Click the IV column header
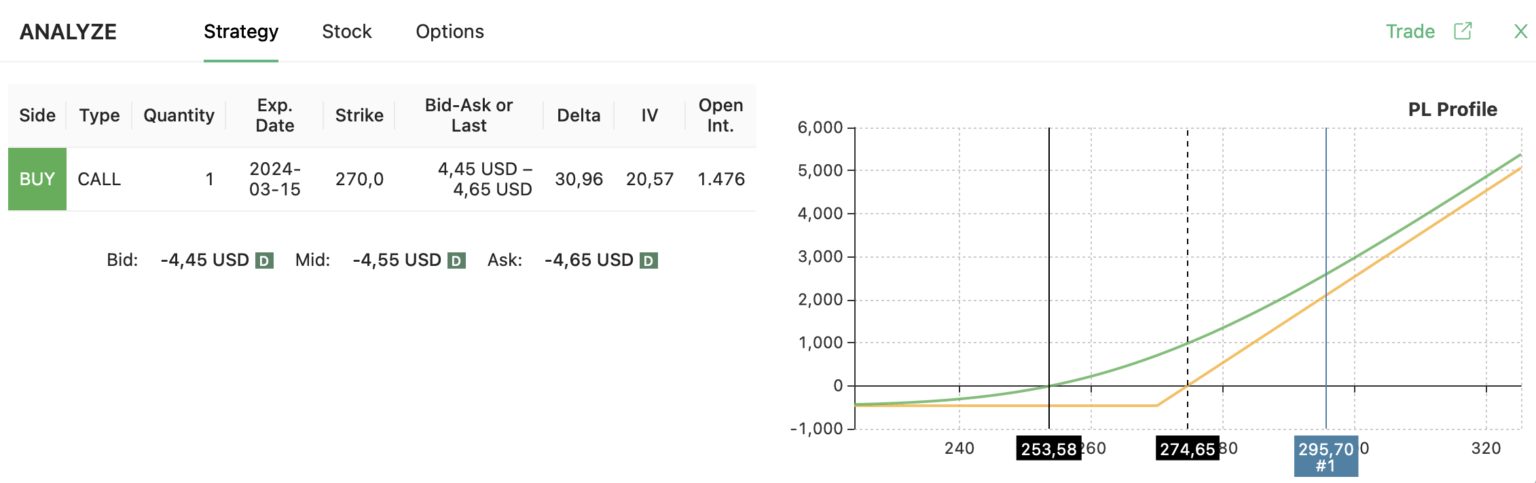 [649, 115]
